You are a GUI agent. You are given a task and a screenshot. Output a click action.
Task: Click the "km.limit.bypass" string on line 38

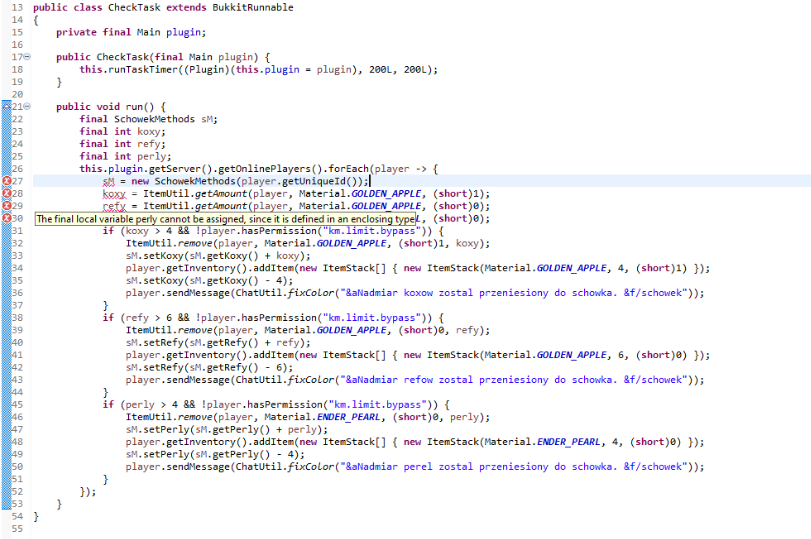(x=372, y=318)
